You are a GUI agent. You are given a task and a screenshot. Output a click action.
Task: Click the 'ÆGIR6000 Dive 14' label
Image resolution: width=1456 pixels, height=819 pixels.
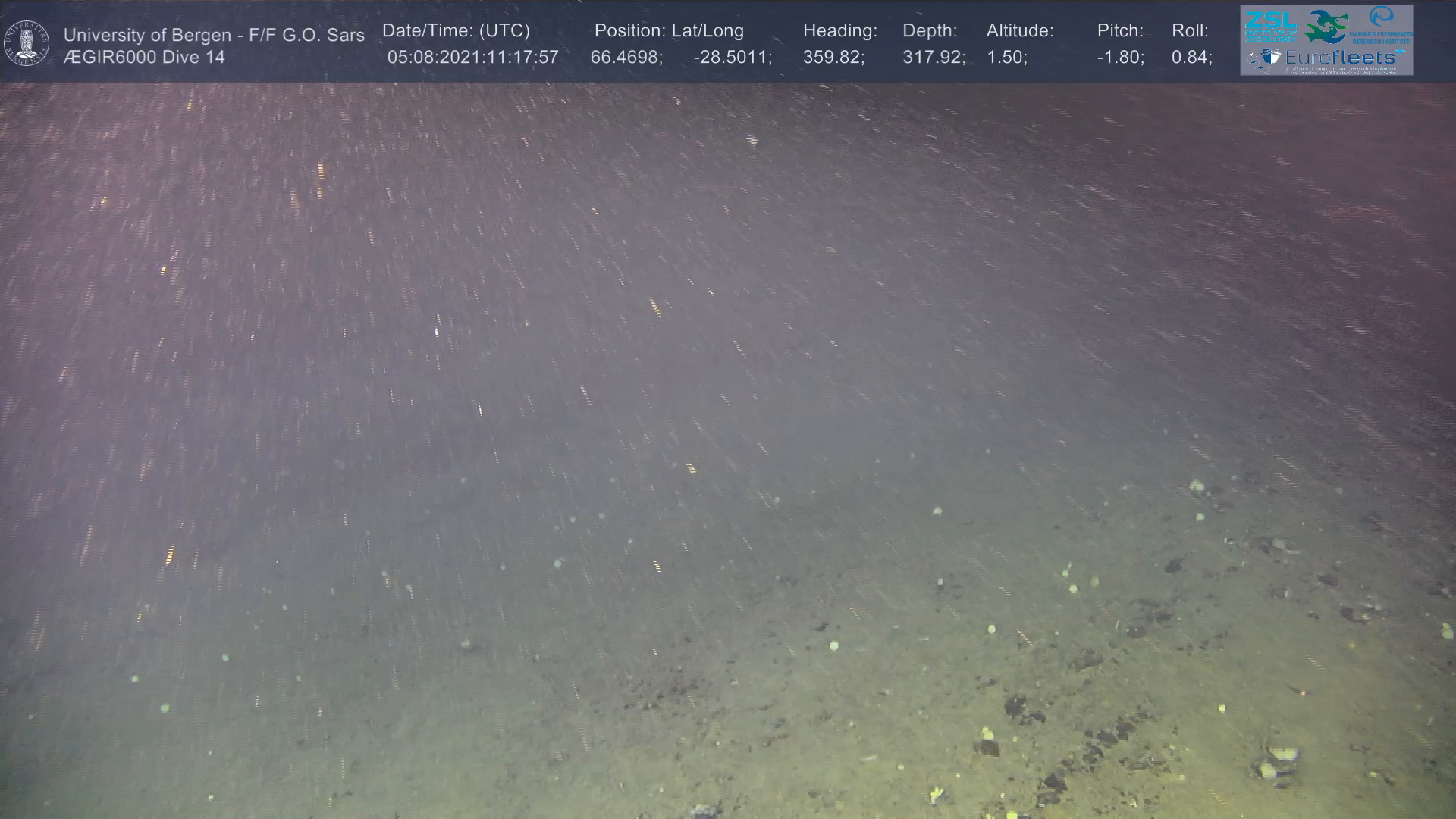click(144, 57)
